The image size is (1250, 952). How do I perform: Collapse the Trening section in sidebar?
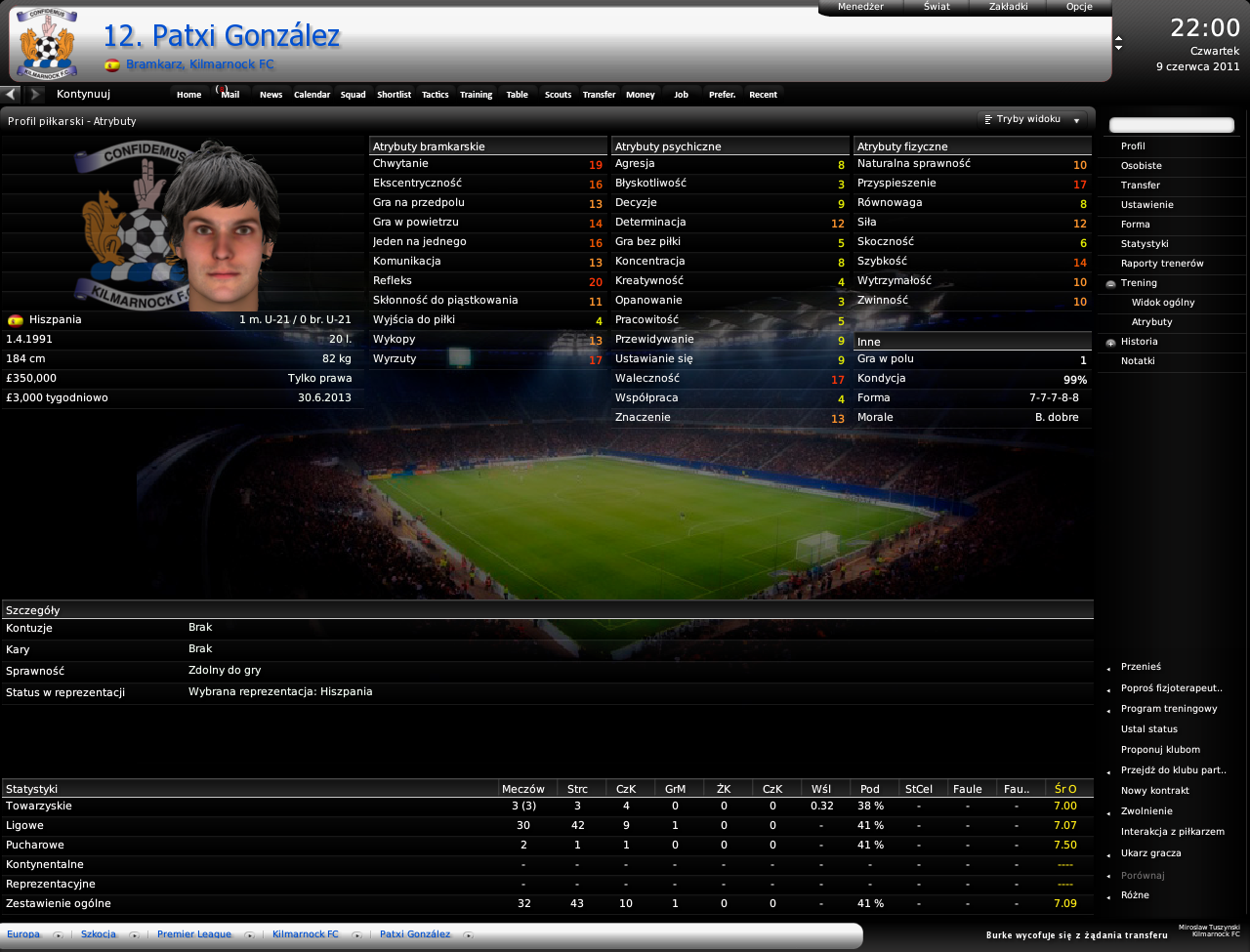click(1110, 283)
